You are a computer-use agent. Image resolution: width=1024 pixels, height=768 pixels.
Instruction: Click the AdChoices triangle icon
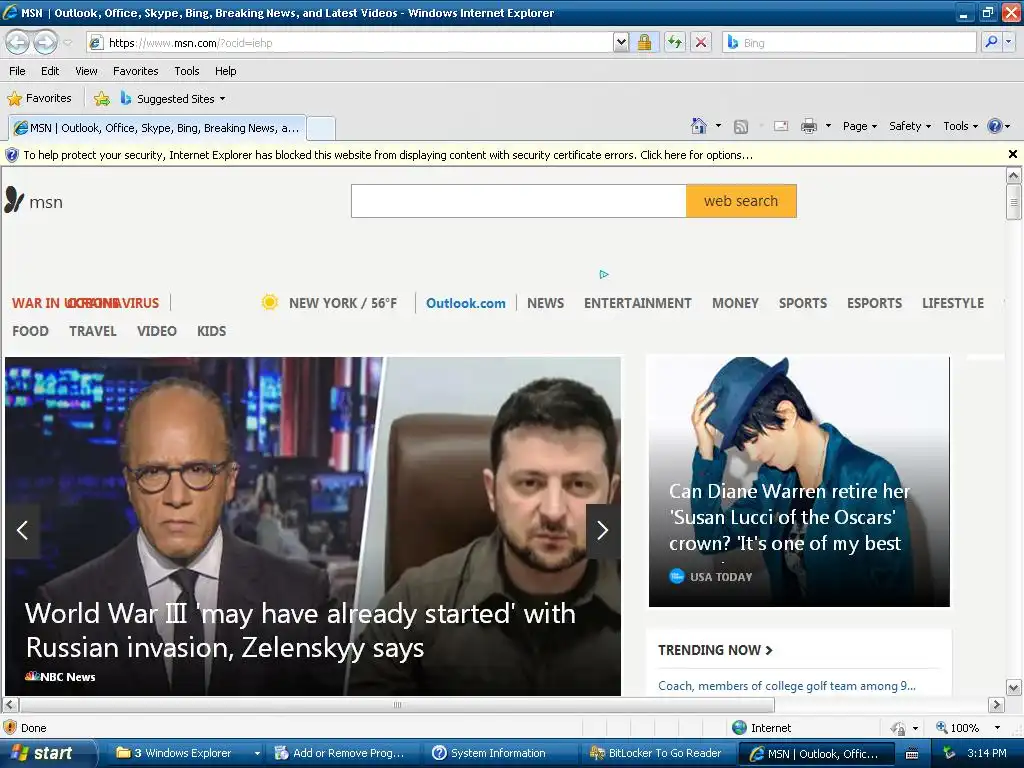point(603,274)
